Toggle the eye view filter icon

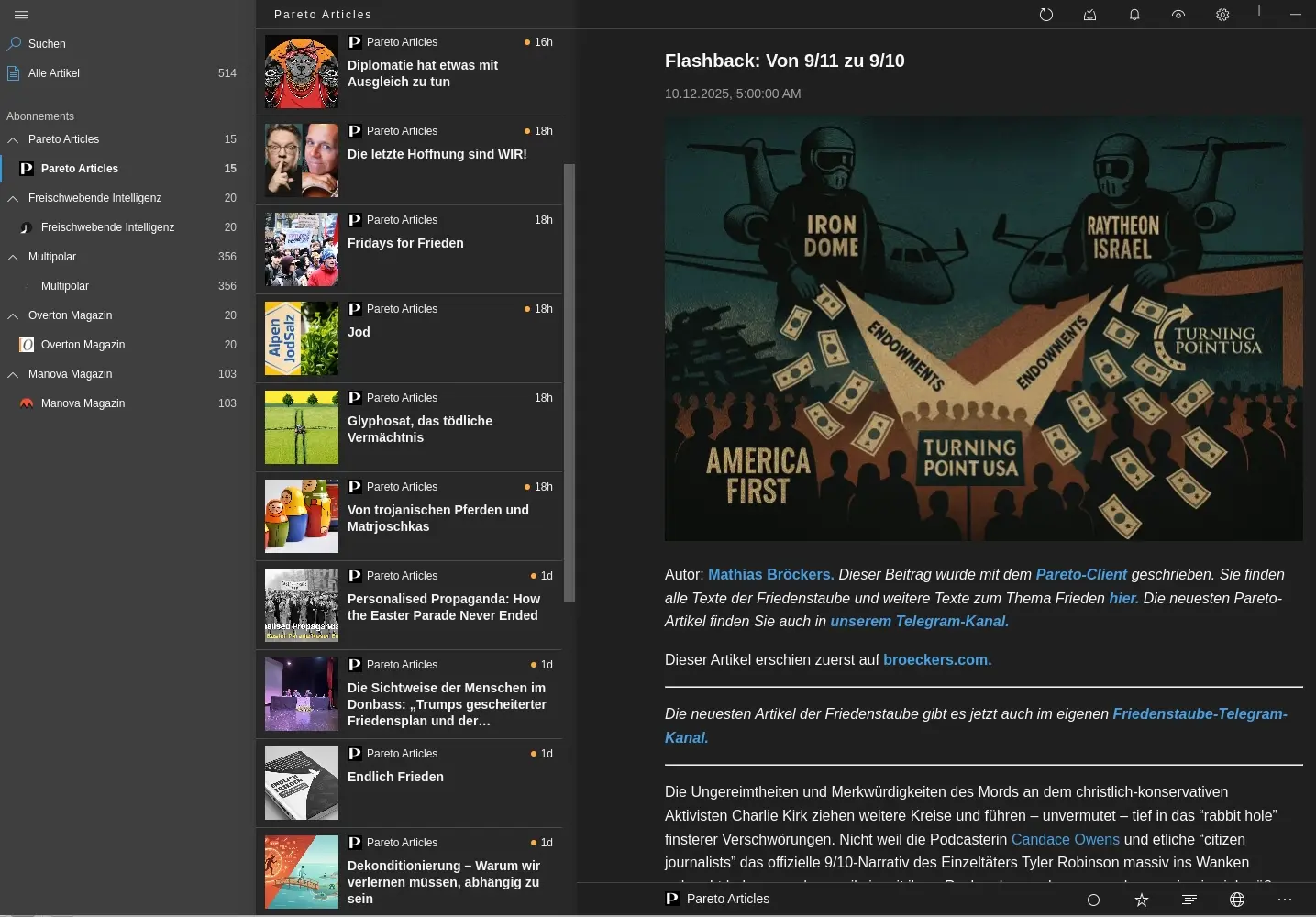1178,15
